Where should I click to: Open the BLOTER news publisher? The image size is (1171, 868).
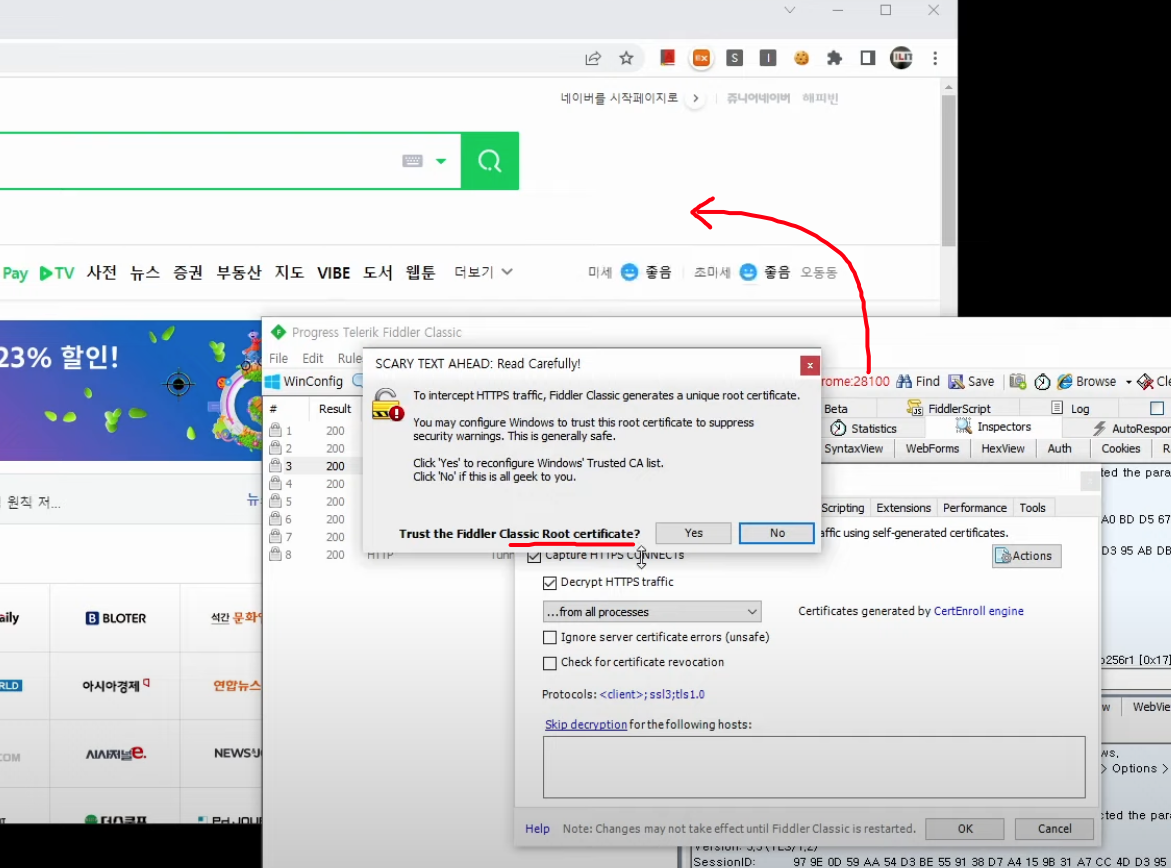[116, 619]
